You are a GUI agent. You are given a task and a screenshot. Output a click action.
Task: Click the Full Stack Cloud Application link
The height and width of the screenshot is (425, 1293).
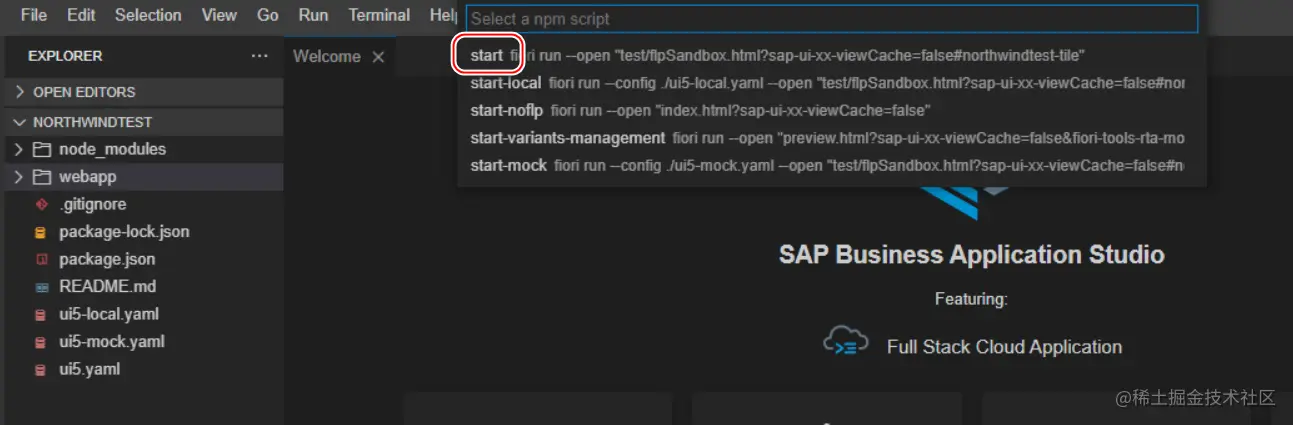1004,347
